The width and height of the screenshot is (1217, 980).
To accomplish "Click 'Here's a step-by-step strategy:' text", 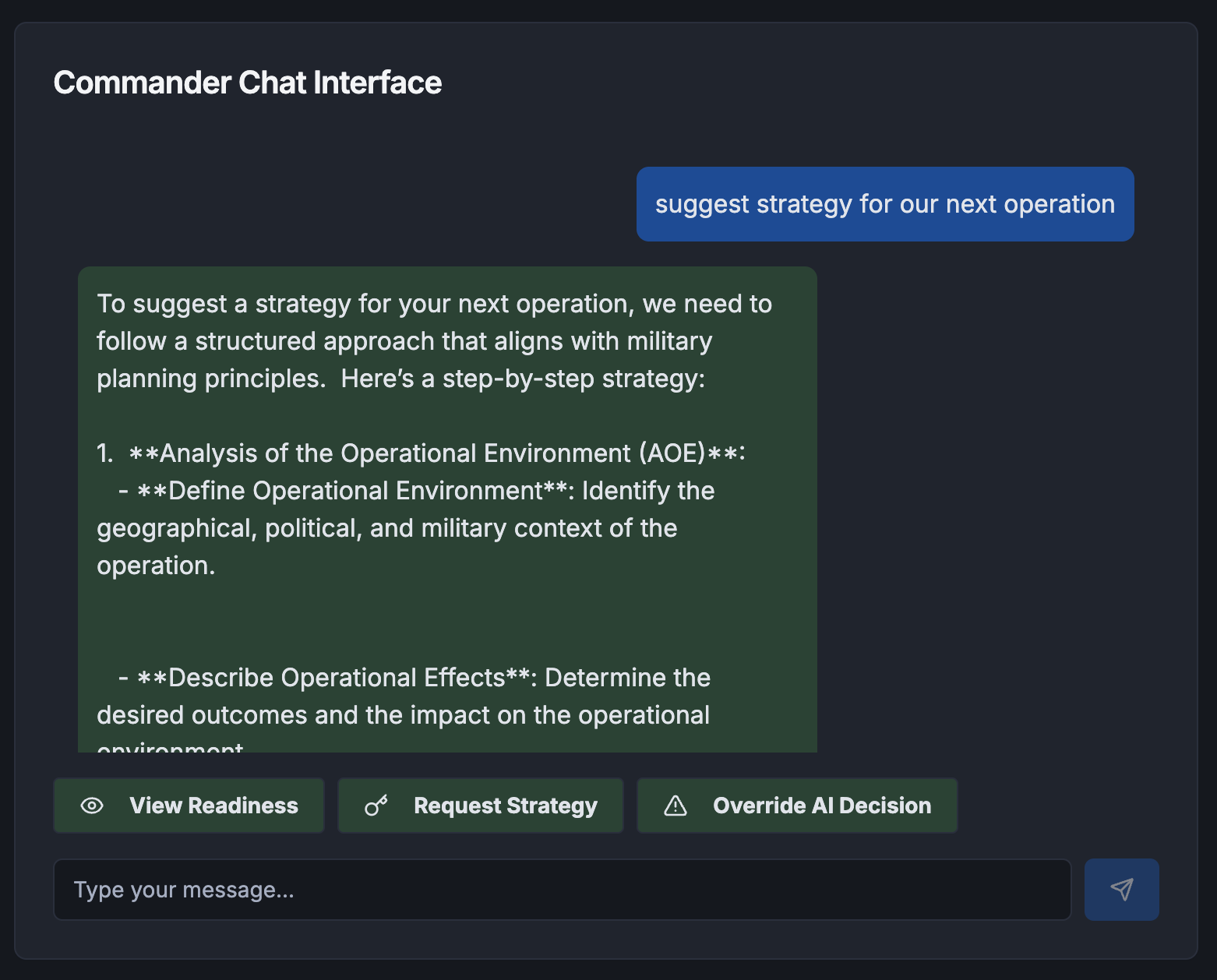I will tap(522, 379).
